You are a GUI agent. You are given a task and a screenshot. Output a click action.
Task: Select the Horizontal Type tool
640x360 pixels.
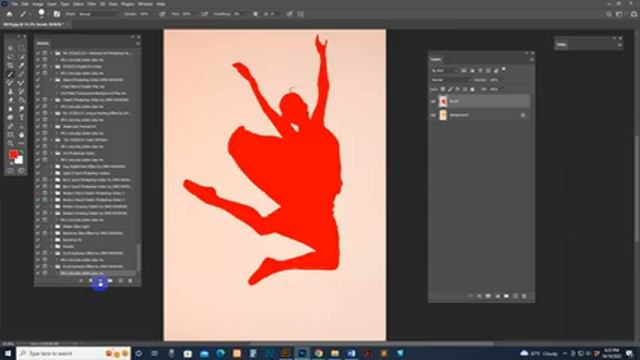[x=21, y=118]
